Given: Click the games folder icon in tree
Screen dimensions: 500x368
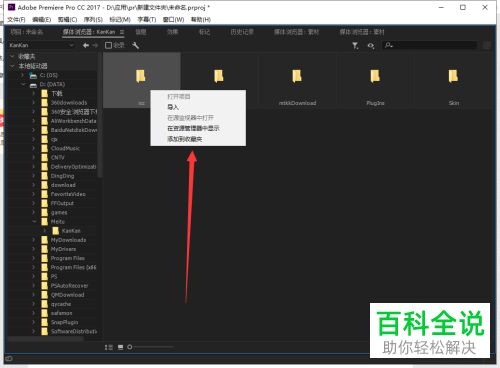Looking at the screenshot, I should pyautogui.click(x=44, y=212).
